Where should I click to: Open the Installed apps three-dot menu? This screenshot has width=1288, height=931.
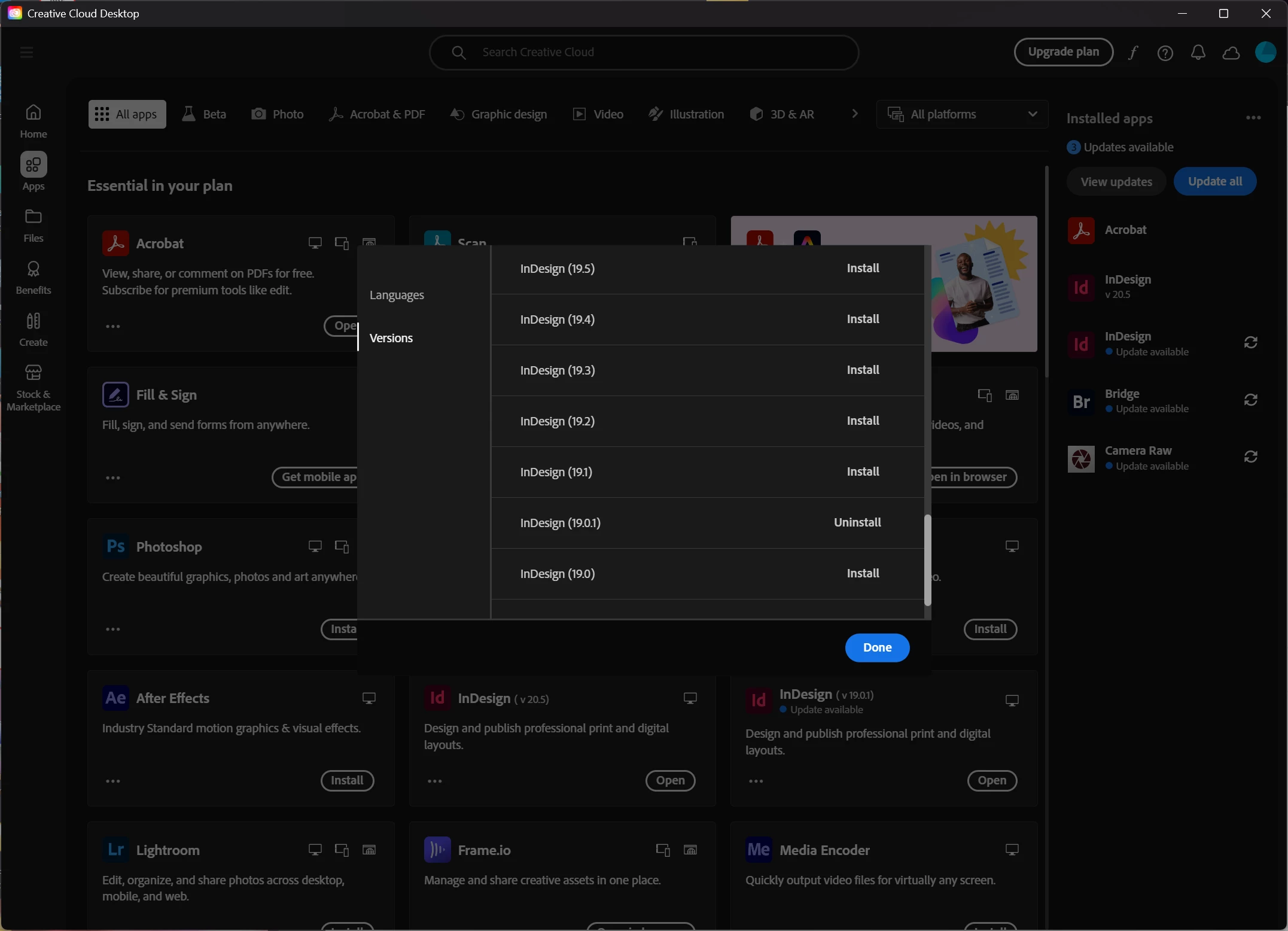coord(1253,118)
